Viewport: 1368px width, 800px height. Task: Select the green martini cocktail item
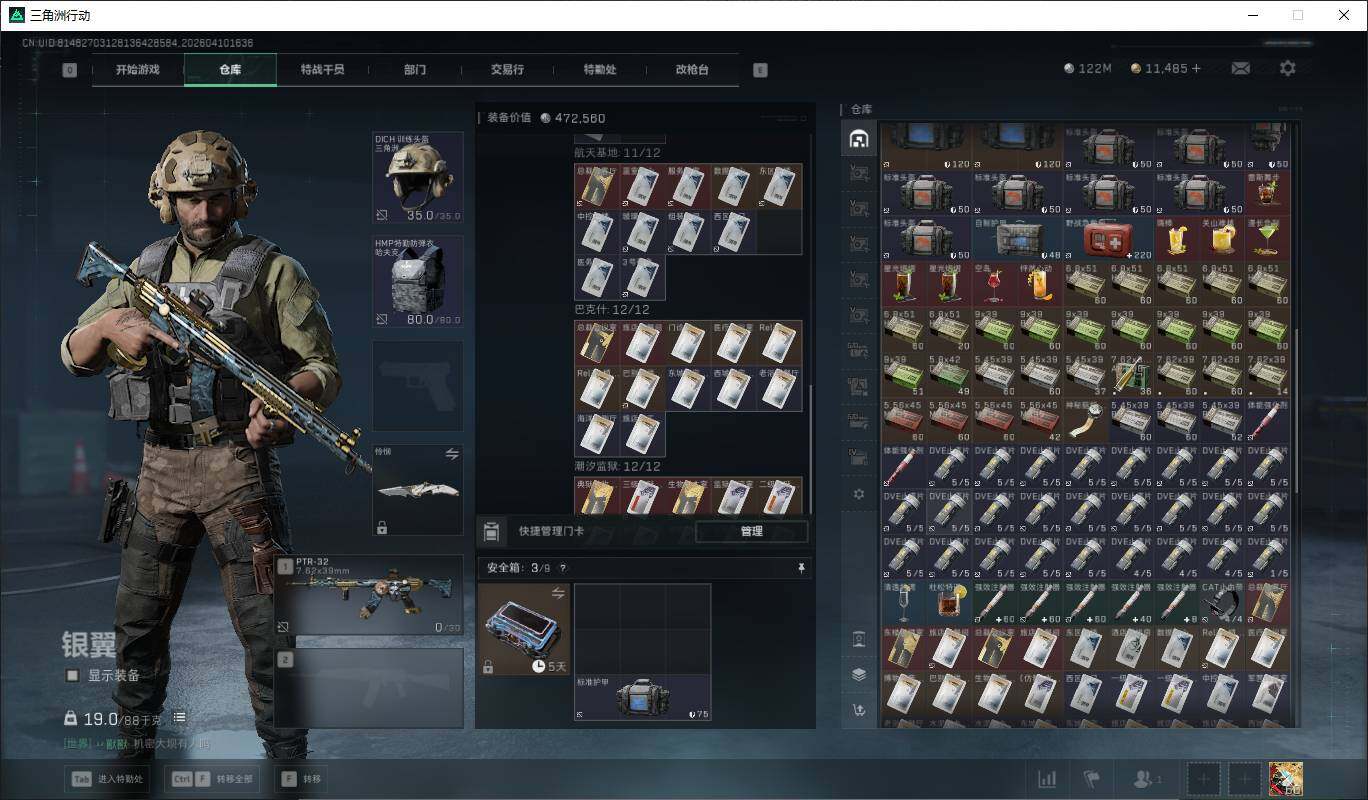point(1267,239)
